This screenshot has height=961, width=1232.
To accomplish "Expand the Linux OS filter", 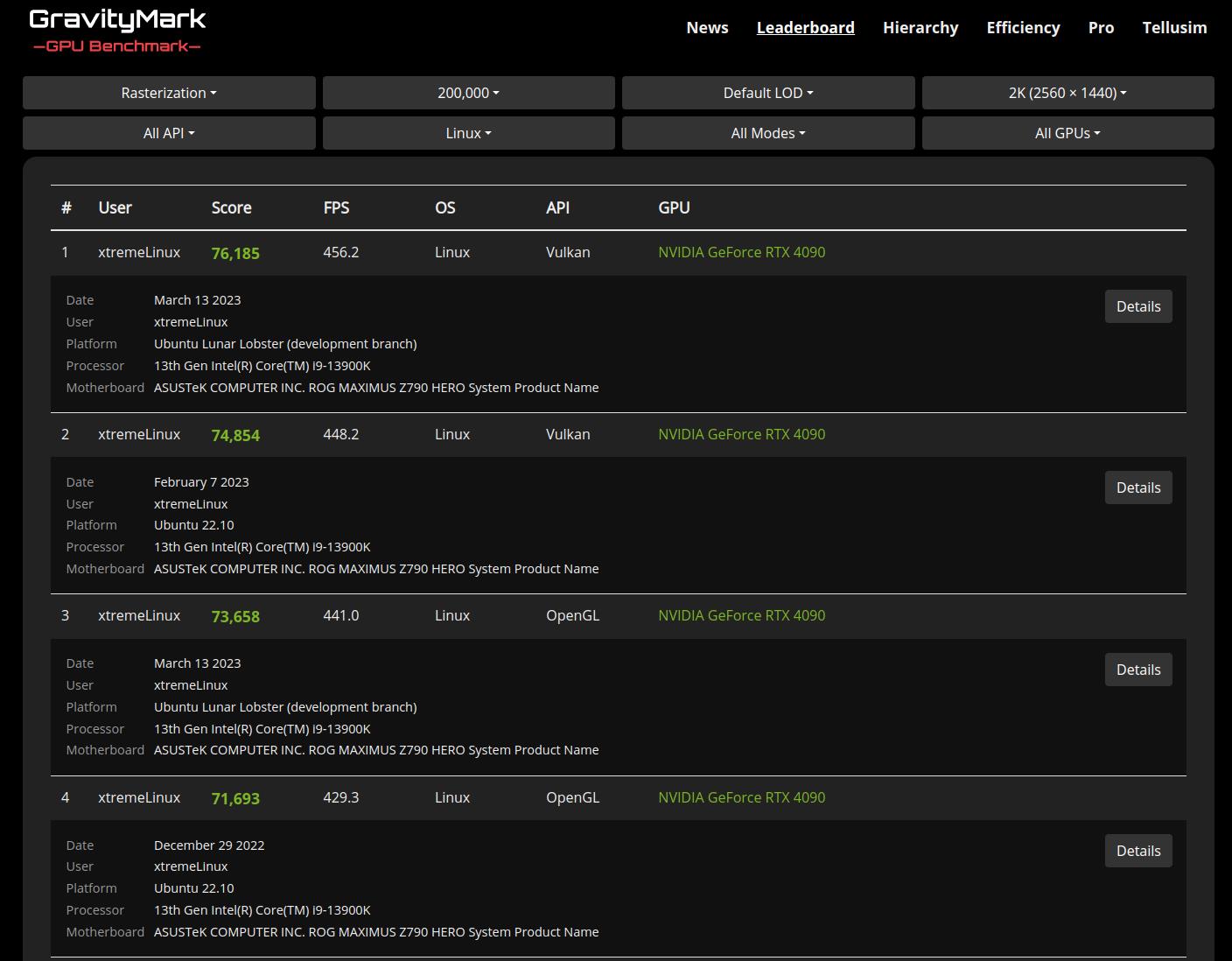I will tap(468, 133).
